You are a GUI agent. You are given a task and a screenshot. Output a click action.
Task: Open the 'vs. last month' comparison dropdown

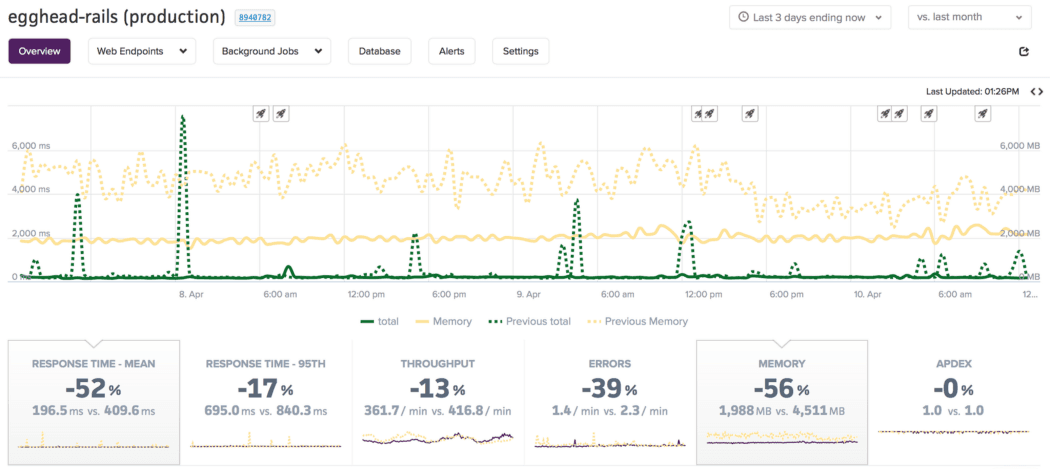click(968, 17)
